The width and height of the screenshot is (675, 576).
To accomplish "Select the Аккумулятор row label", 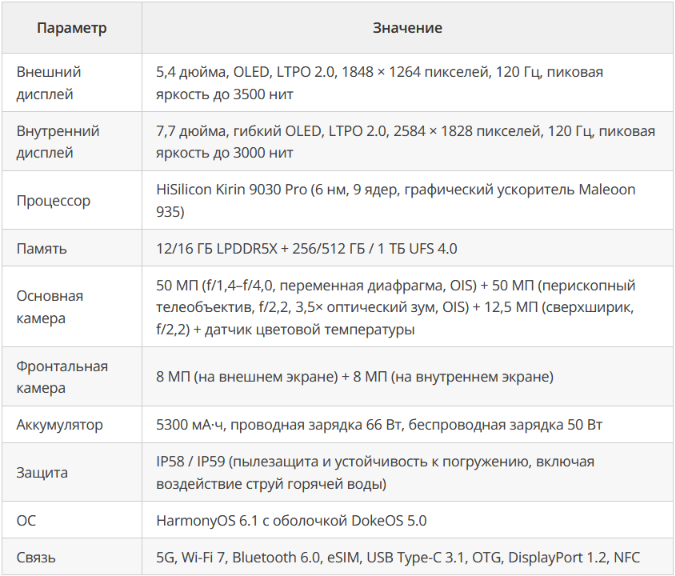I will (59, 425).
